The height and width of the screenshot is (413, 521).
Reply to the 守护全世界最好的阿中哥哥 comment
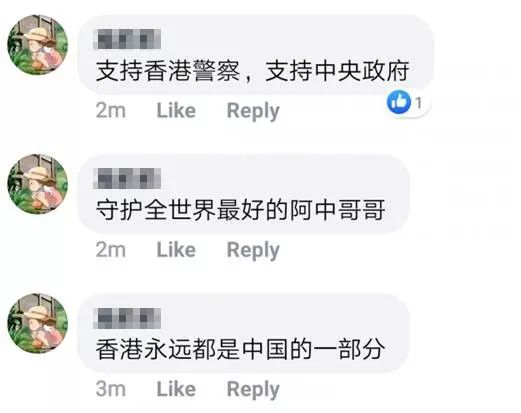pos(253,251)
